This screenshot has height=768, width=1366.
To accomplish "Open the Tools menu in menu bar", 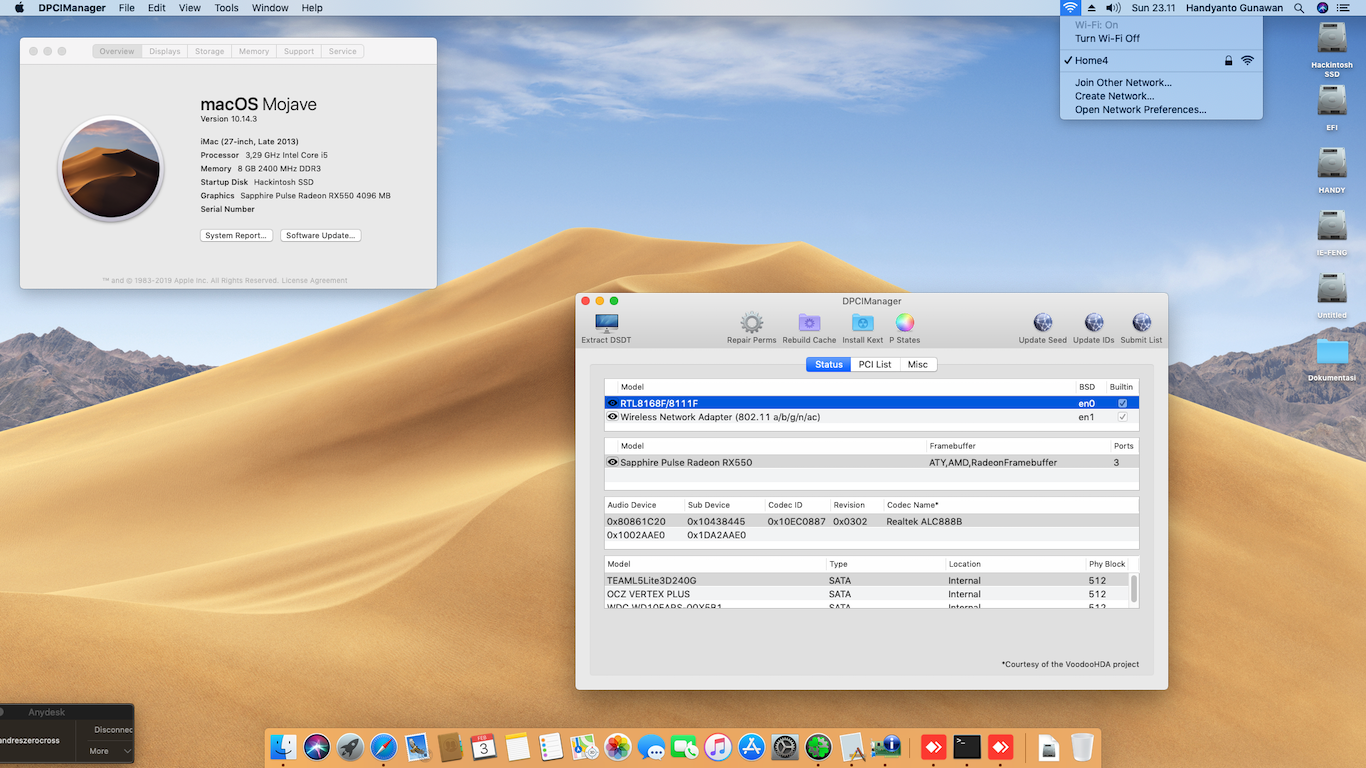I will pos(227,8).
